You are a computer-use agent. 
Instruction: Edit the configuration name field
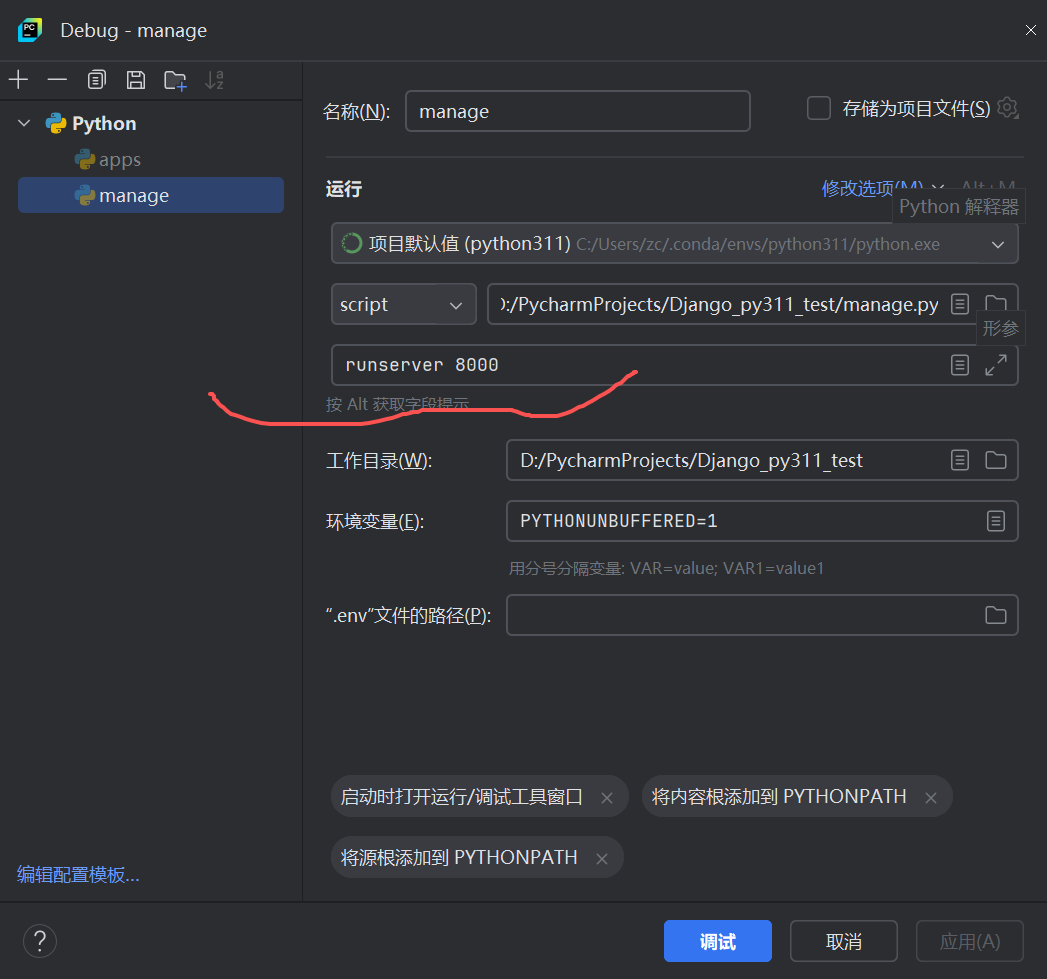point(578,111)
